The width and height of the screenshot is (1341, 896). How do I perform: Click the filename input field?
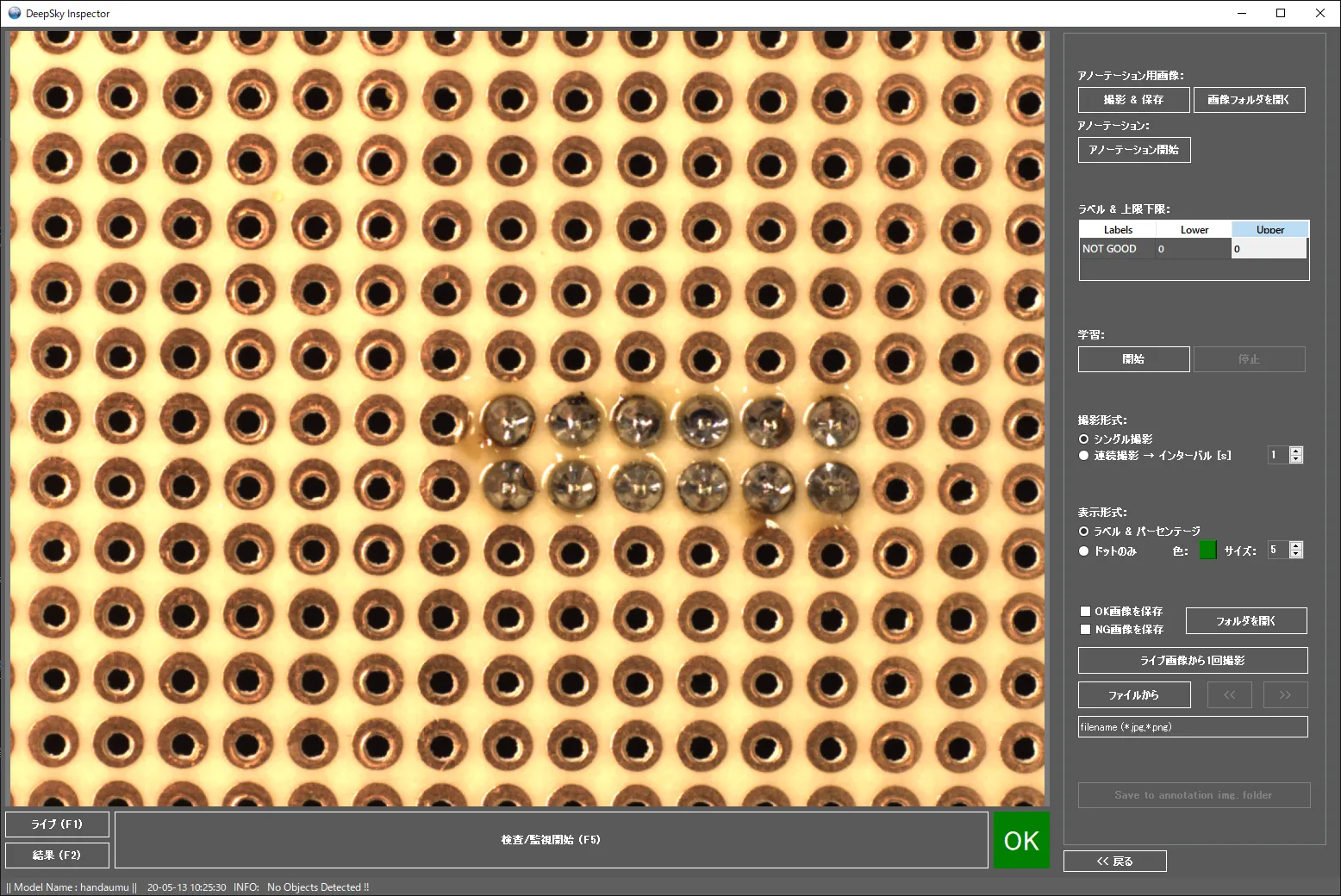(1193, 727)
